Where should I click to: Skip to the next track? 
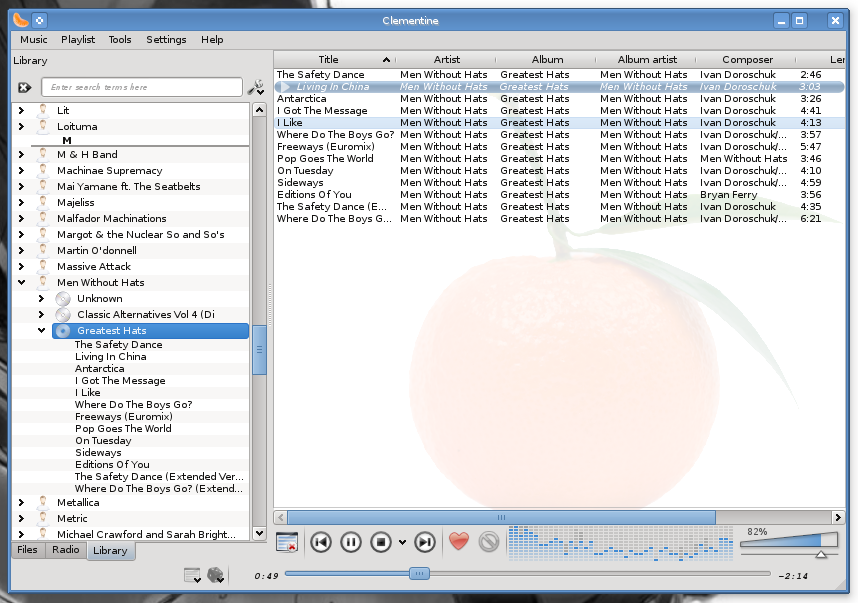(x=425, y=542)
